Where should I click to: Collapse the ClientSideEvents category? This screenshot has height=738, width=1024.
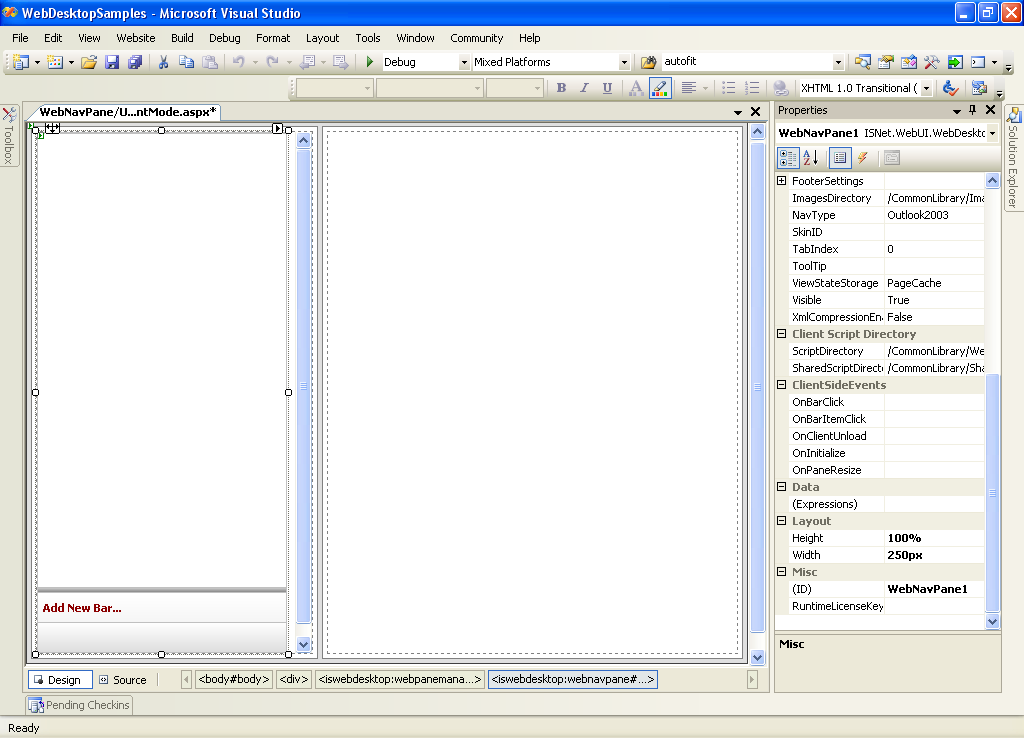tap(782, 385)
